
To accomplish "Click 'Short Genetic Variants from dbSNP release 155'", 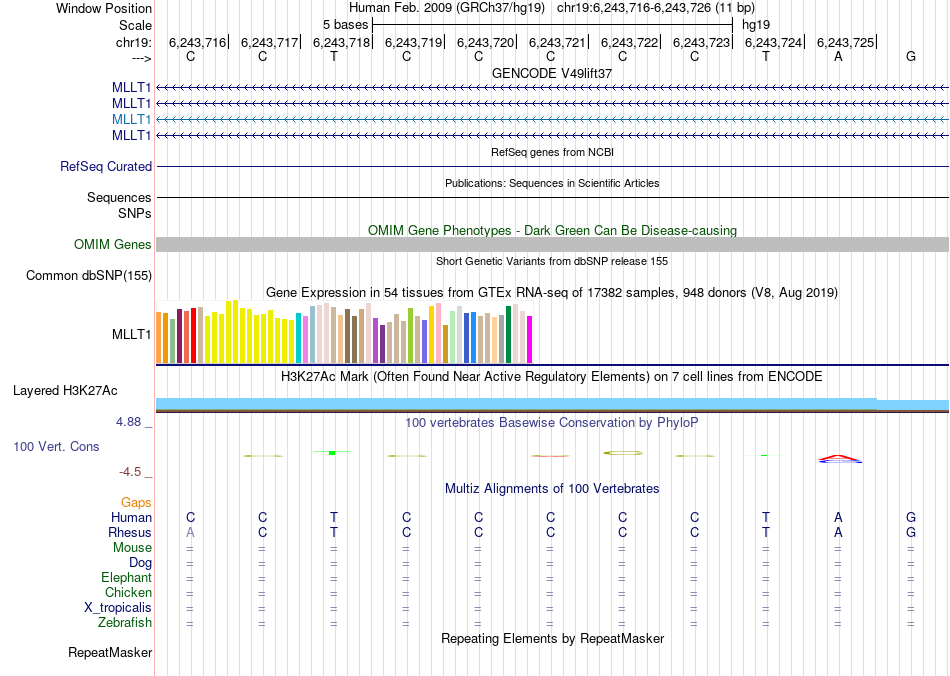I will click(552, 261).
